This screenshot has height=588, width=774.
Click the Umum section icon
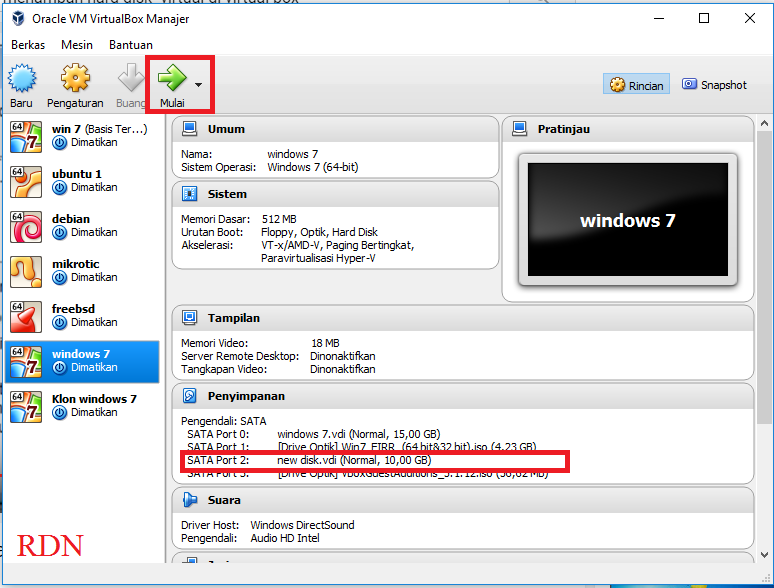(189, 129)
